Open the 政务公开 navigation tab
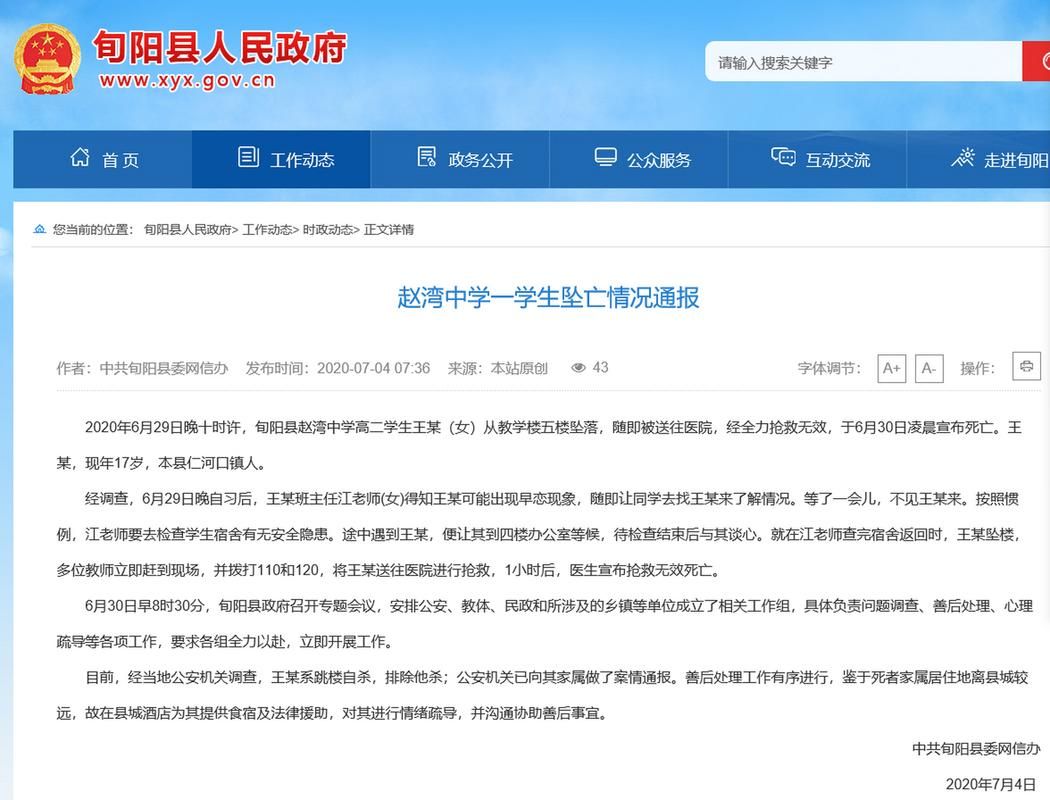This screenshot has width=1050, height=800. tap(460, 159)
